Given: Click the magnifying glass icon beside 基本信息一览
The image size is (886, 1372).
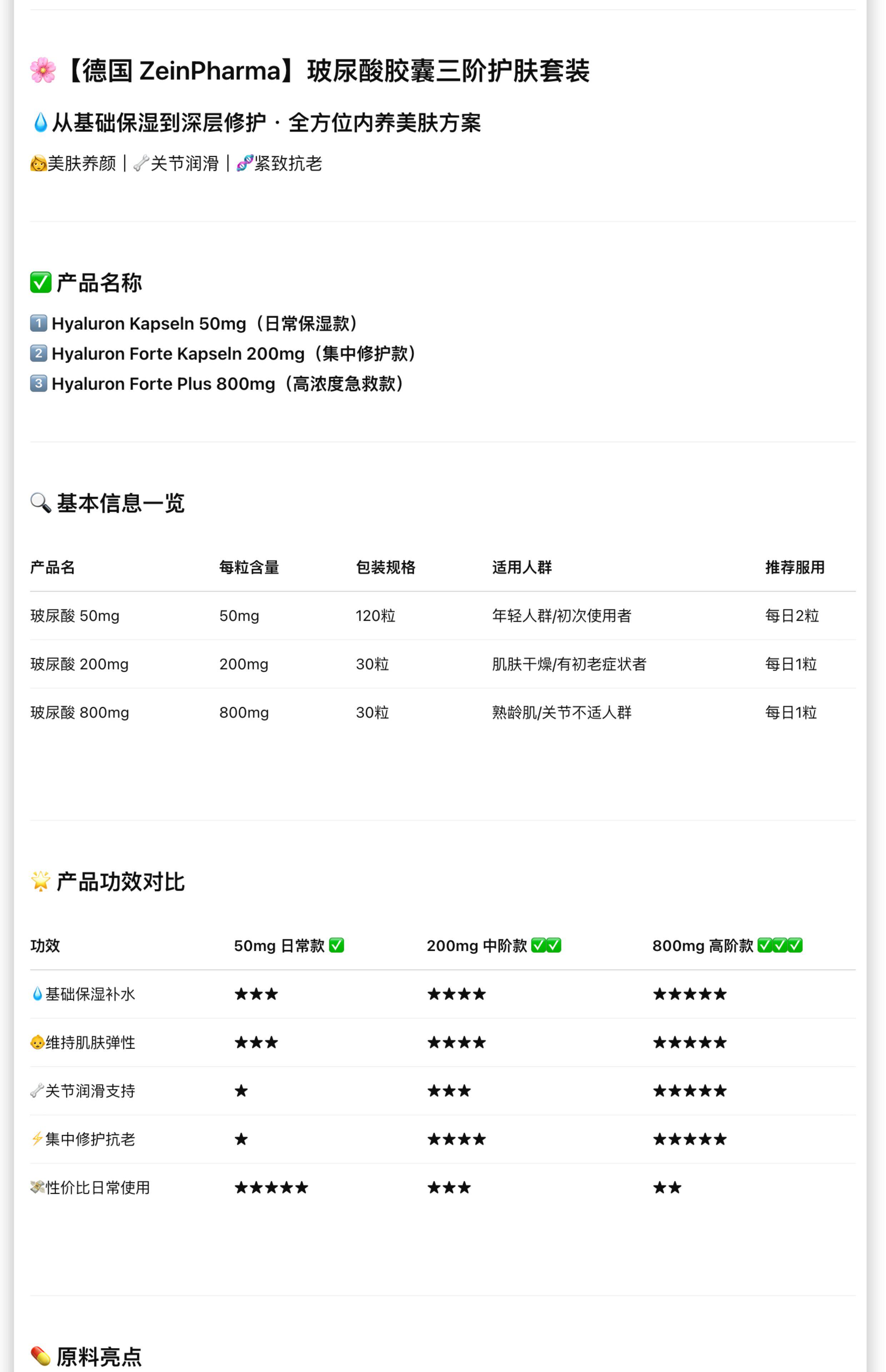Looking at the screenshot, I should pos(41,503).
